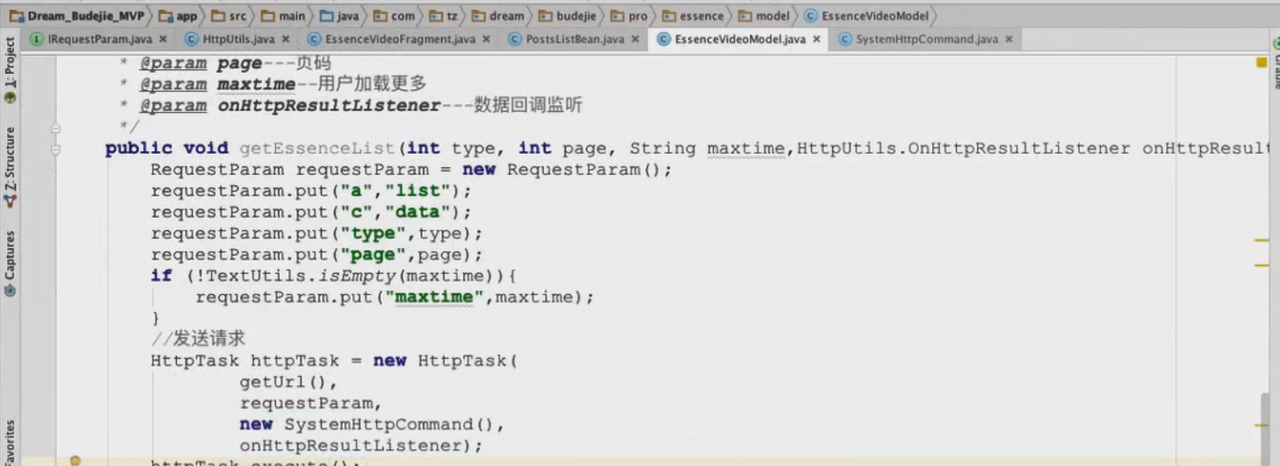
Task: Select the app breadcrumb folder
Action: tap(177, 16)
